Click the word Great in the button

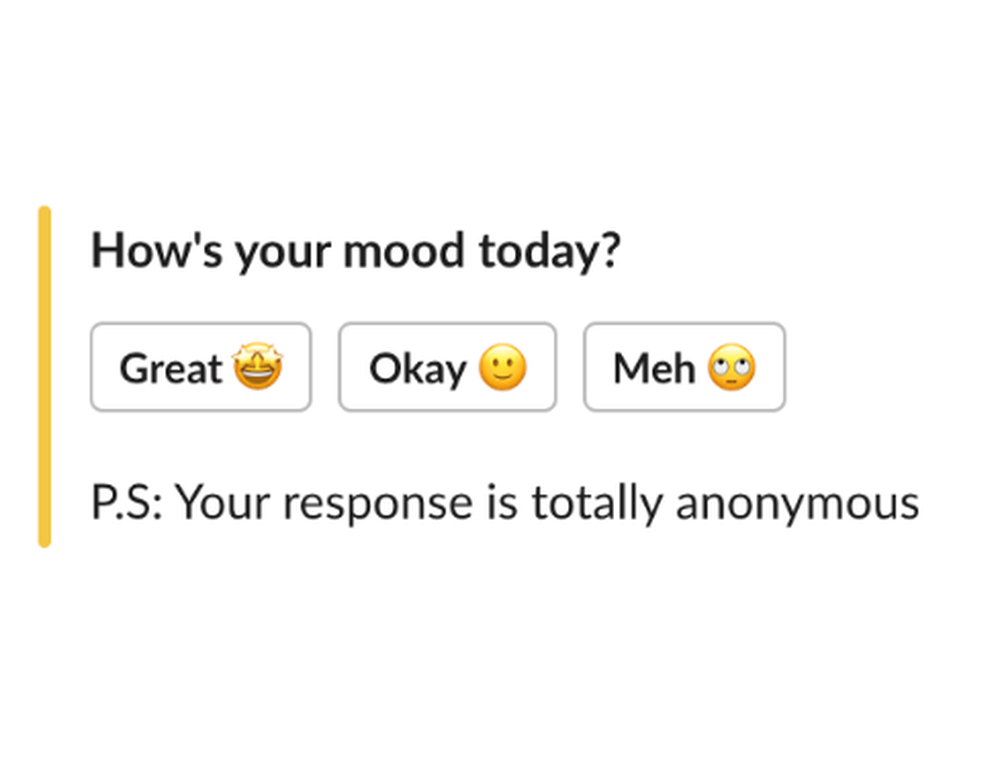point(170,369)
